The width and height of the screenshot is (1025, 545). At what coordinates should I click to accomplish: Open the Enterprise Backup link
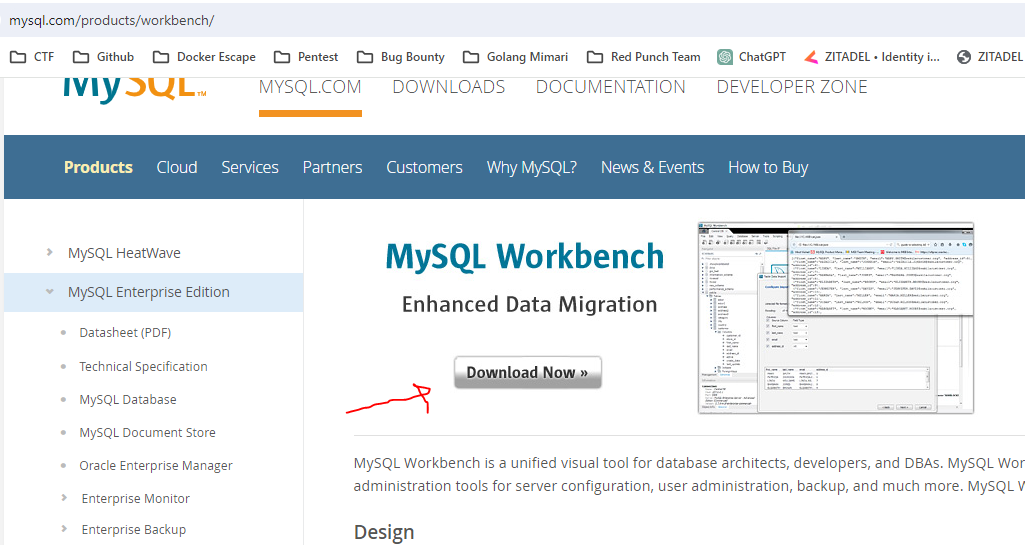(133, 529)
